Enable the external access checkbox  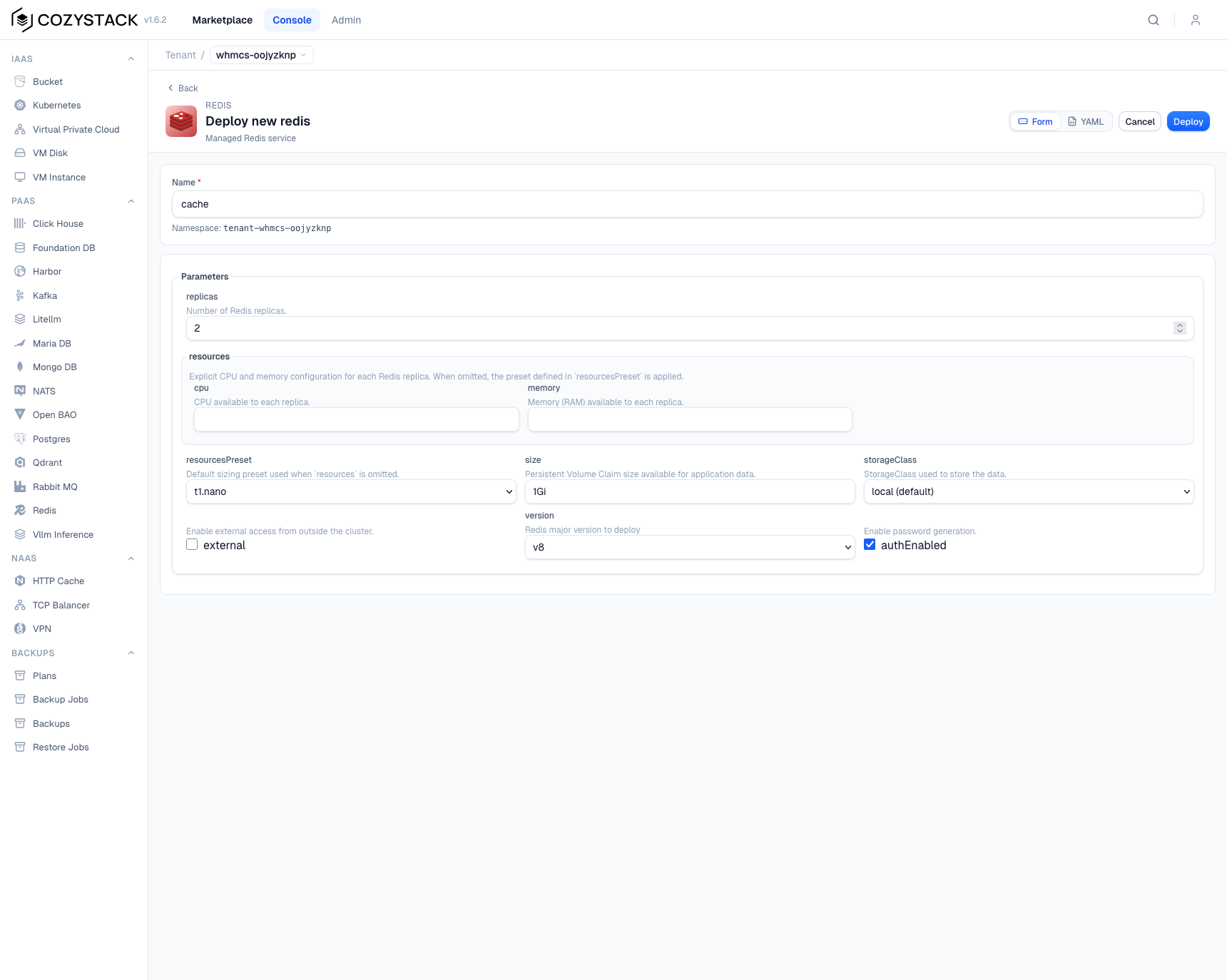pyautogui.click(x=192, y=544)
